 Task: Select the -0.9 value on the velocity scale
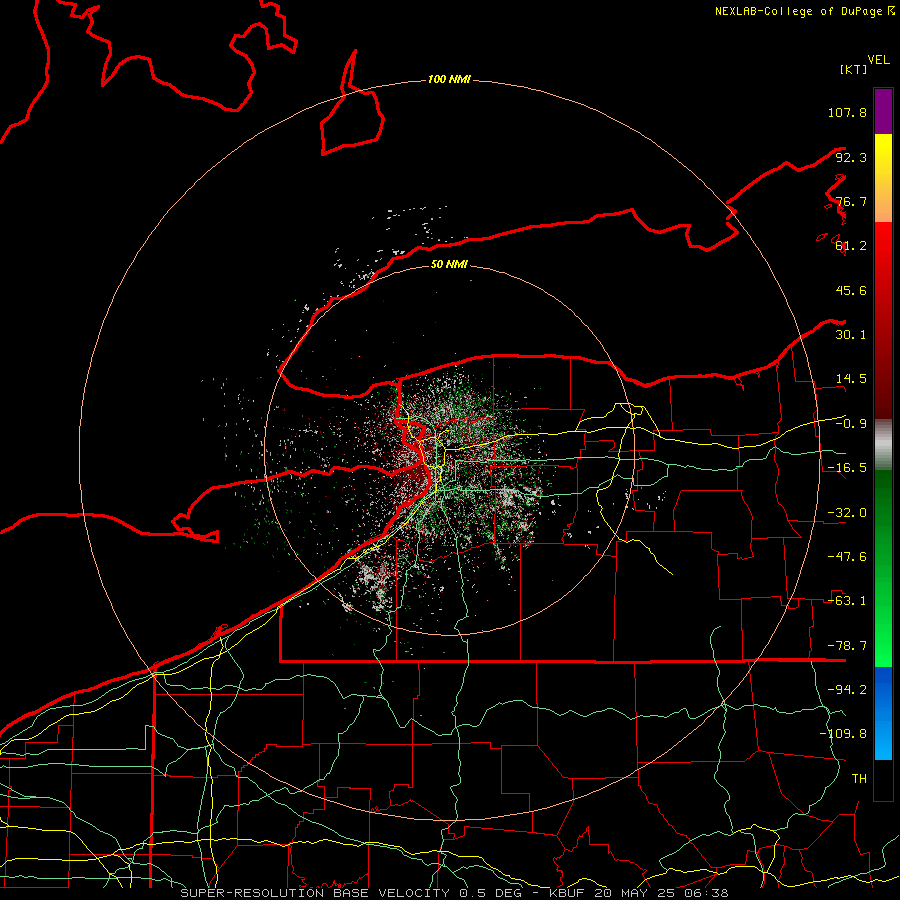[851, 424]
